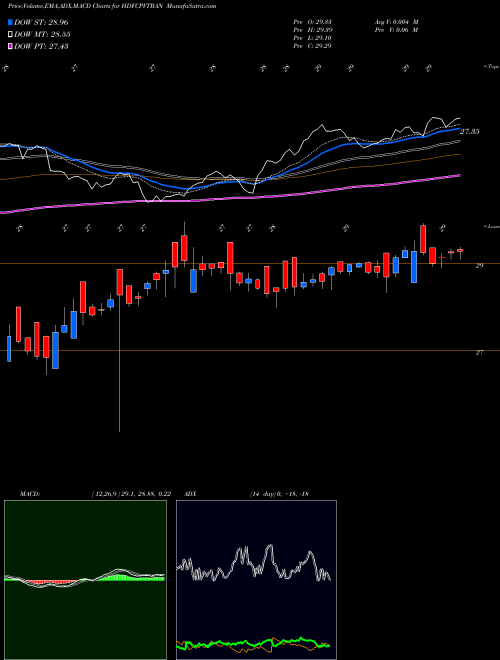Click the 'Pre C: 29.29' value

click(x=312, y=46)
